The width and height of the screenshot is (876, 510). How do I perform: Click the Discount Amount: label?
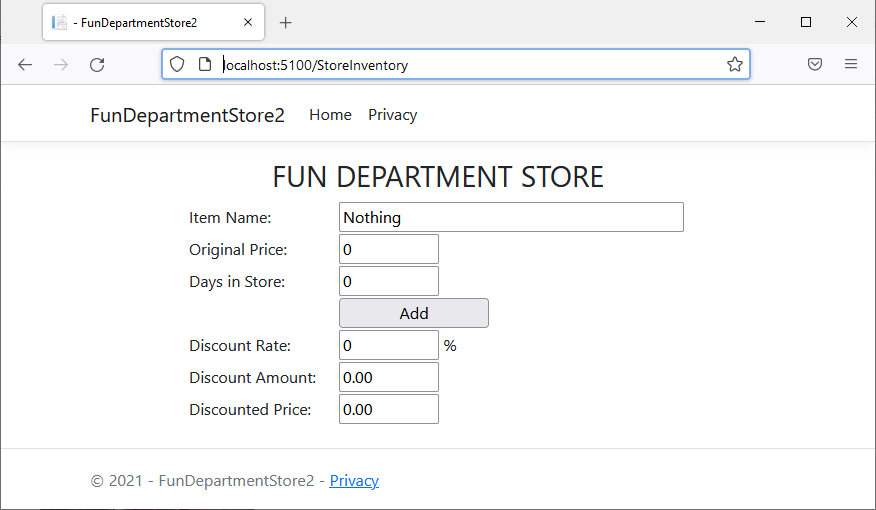[x=253, y=378]
